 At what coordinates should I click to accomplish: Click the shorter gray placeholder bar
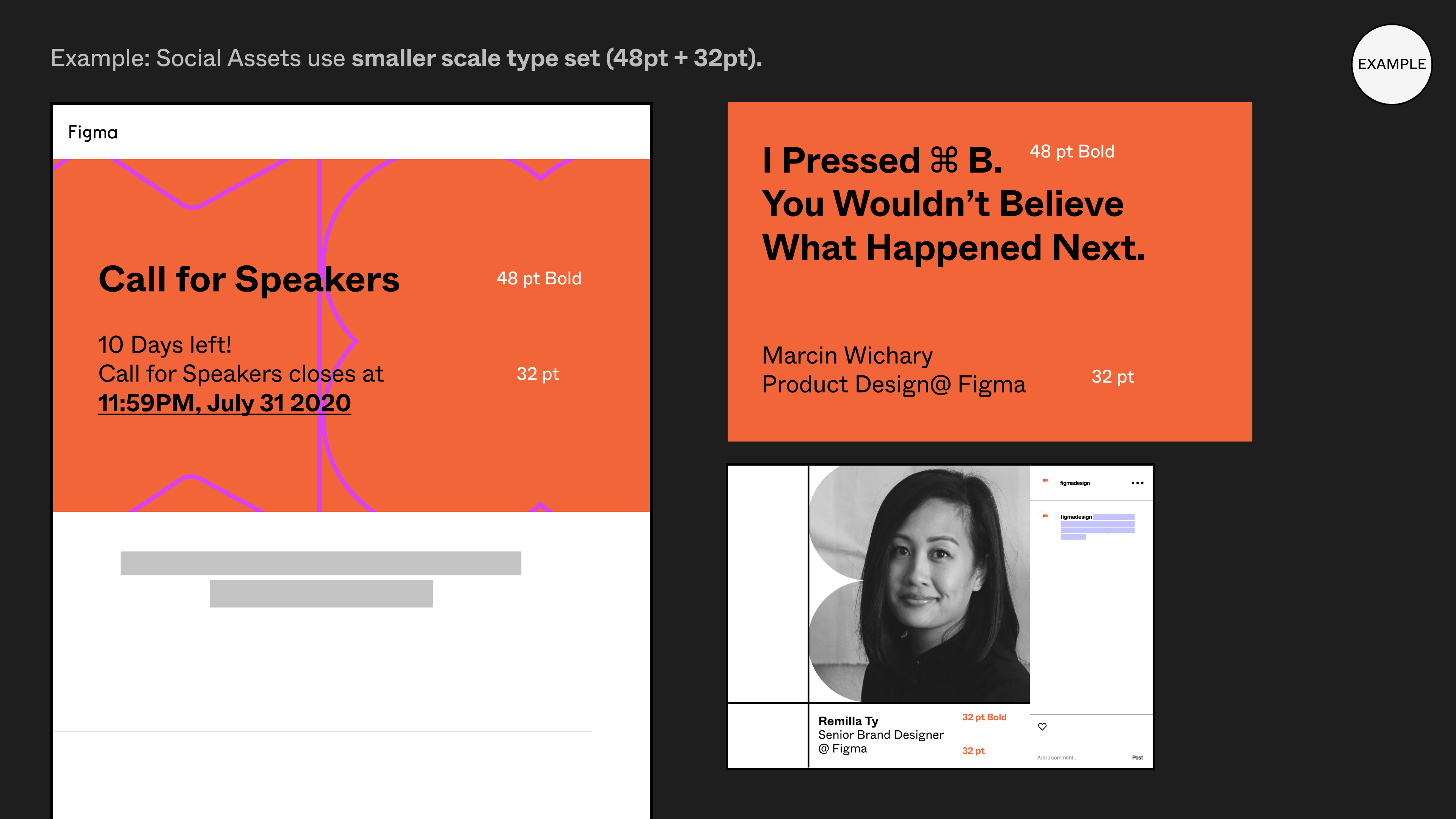click(x=321, y=593)
